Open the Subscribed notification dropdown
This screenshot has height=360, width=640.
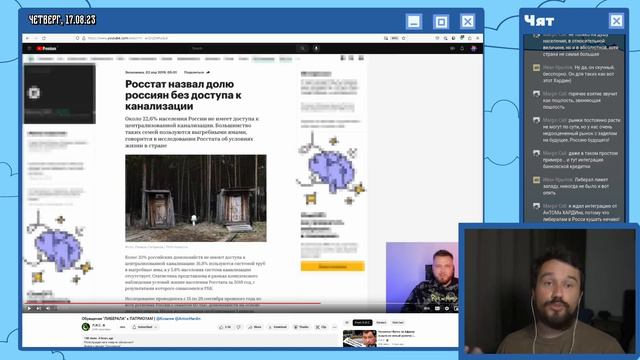coord(145,327)
